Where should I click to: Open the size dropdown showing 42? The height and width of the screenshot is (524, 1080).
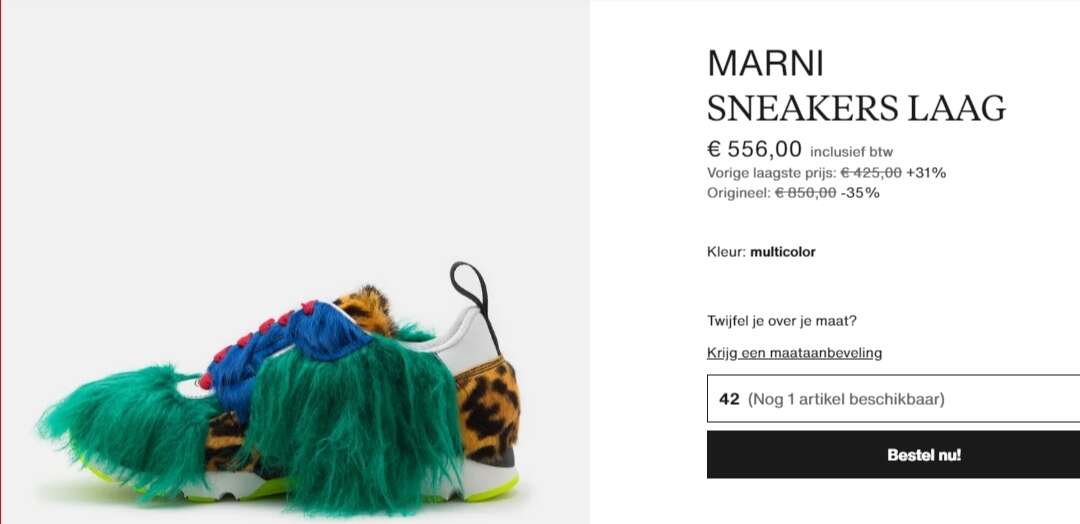coord(893,399)
